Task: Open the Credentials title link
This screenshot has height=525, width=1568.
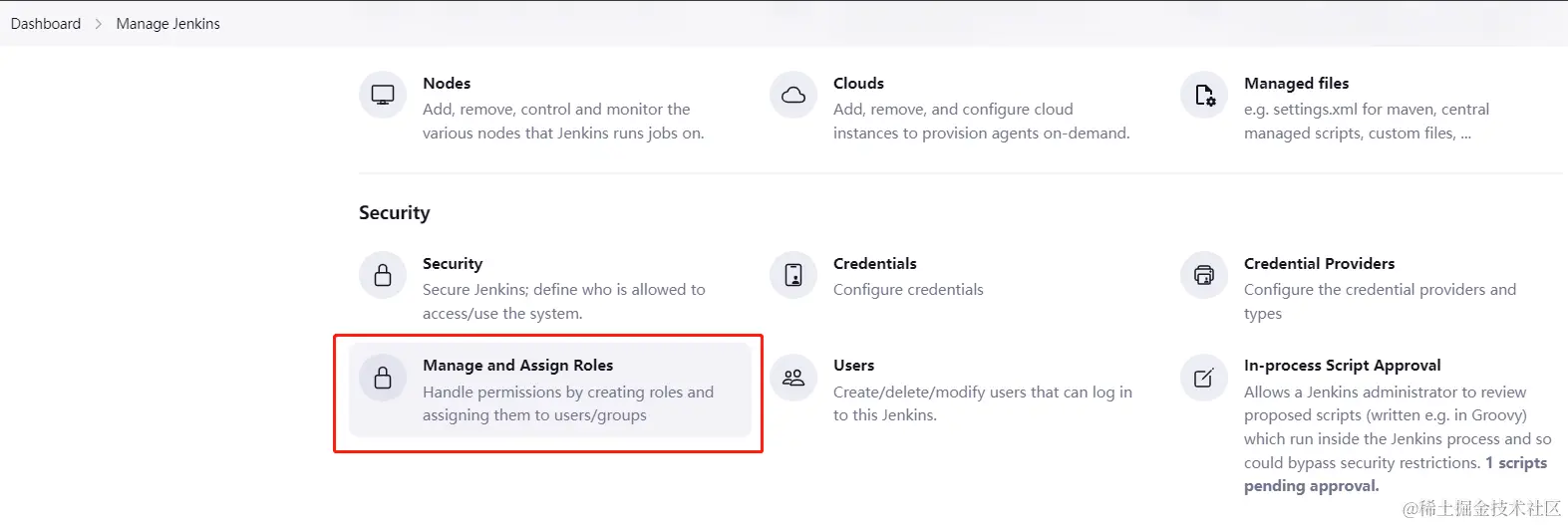Action: (875, 264)
